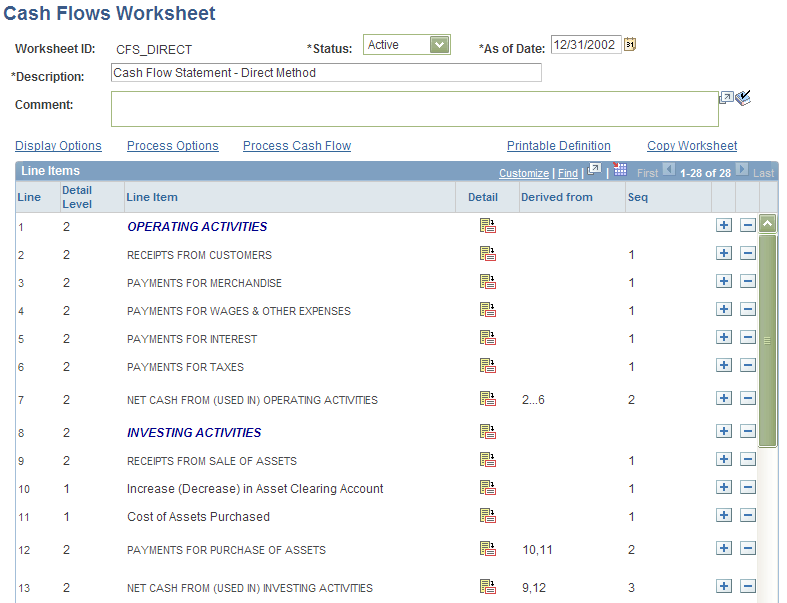This screenshot has width=787, height=603.
Task: Add a row after PAYMENTS FOR PURCHASE OF ASSETS
Action: coord(724,549)
